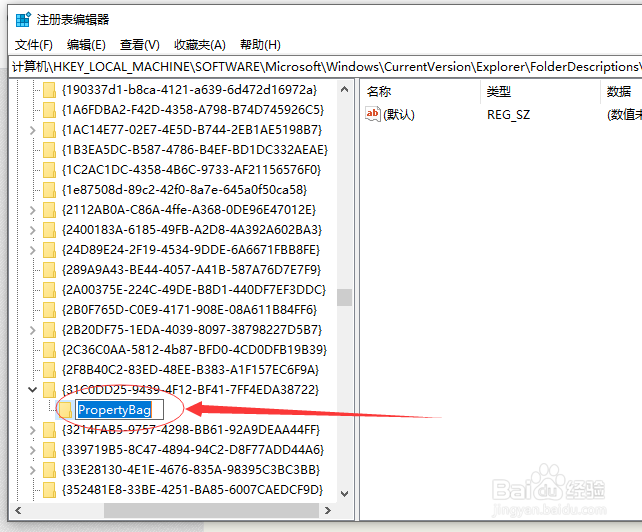Screen dimensions: 642x532
Task: Select key name {1C2AC1DC-4358-4B6C-9733-AF21156576F0}
Action: pyautogui.click(x=191, y=170)
